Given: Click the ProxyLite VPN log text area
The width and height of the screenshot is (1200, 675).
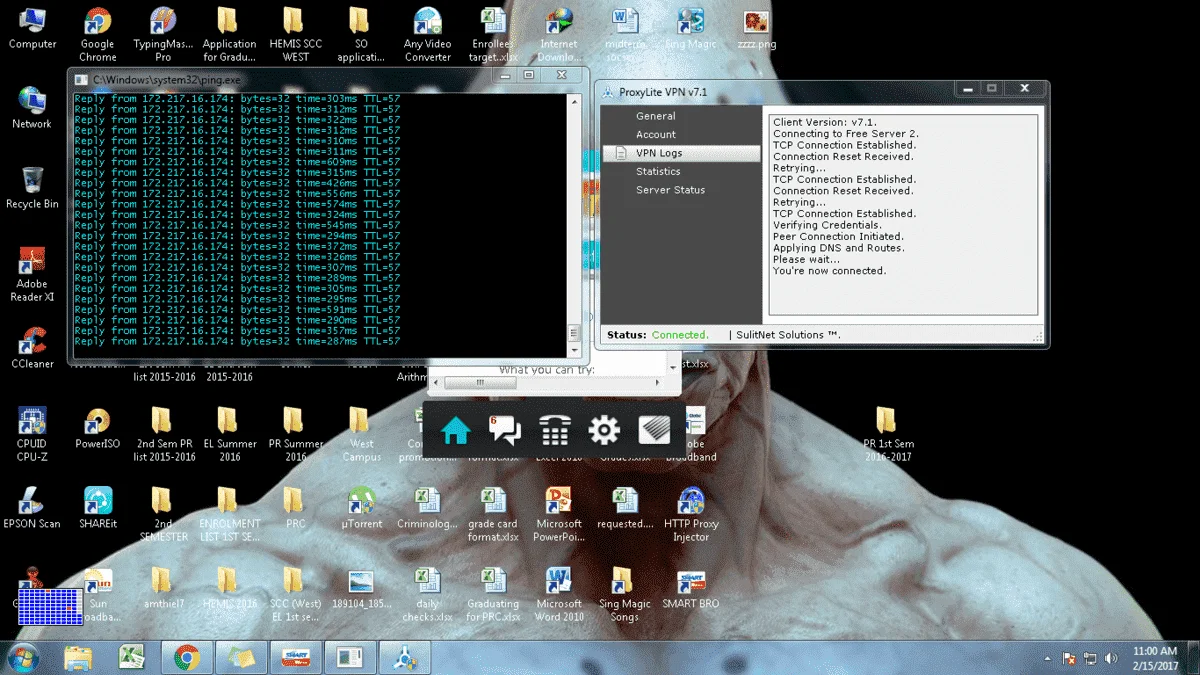Looking at the screenshot, I should (x=903, y=215).
